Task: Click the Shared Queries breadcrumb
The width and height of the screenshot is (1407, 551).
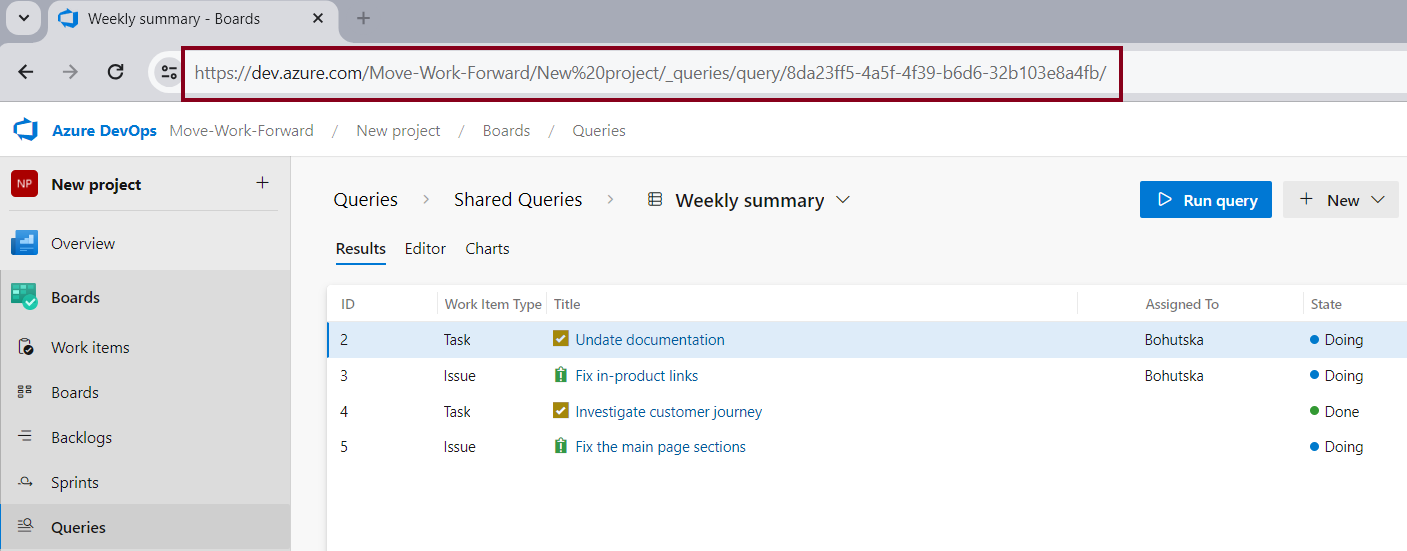Action: coord(518,200)
